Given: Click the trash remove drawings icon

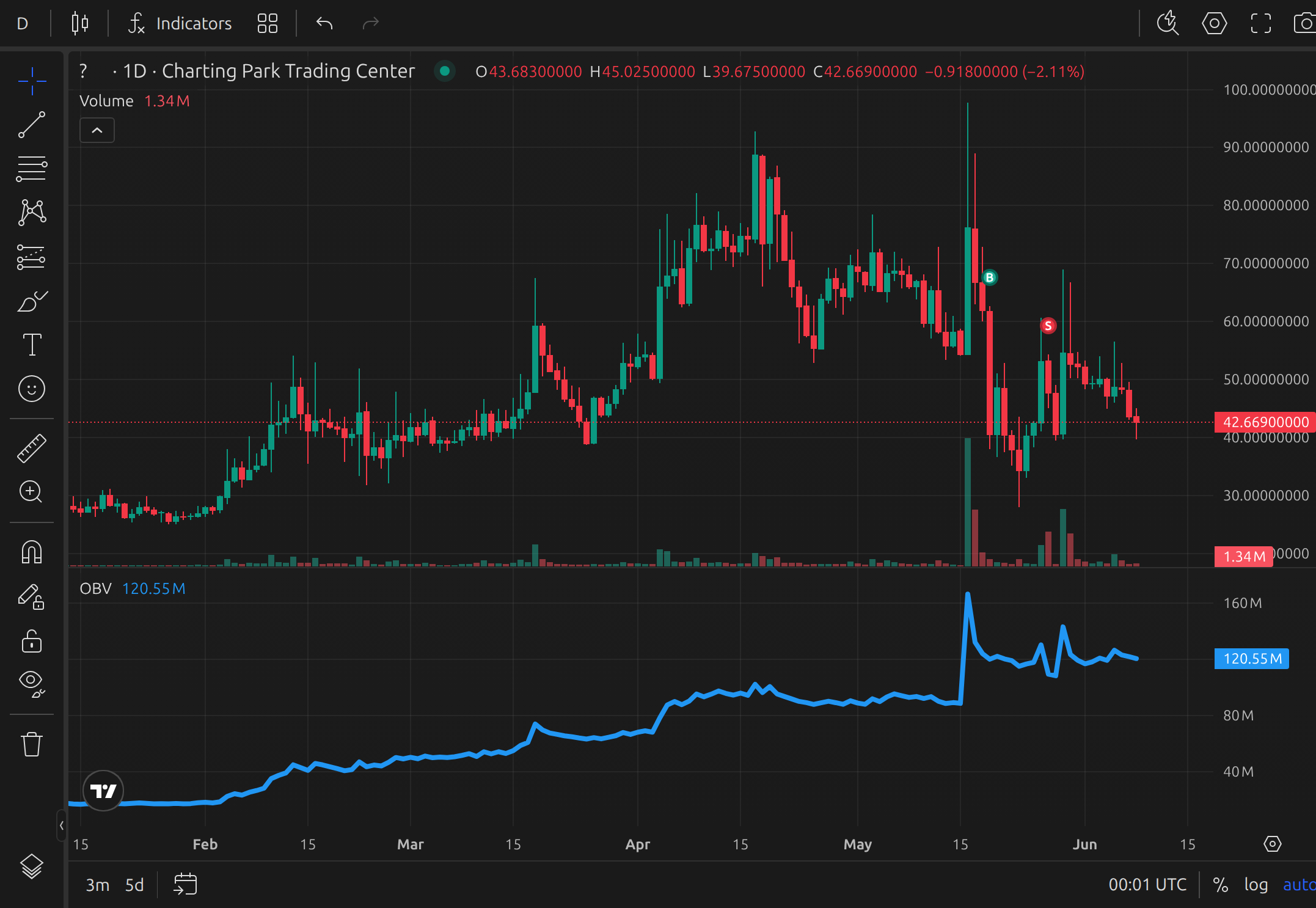Looking at the screenshot, I should pyautogui.click(x=32, y=744).
